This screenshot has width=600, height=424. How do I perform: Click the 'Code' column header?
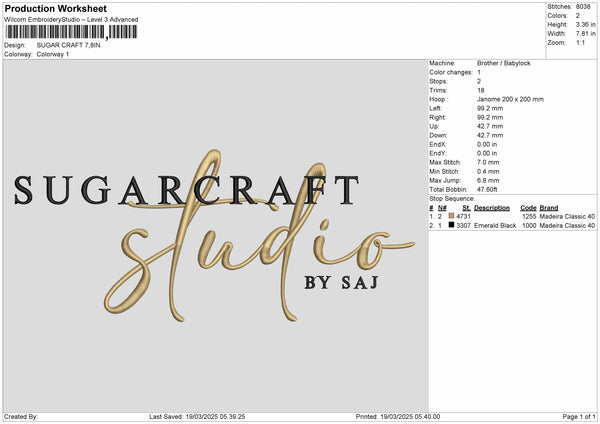click(x=529, y=208)
